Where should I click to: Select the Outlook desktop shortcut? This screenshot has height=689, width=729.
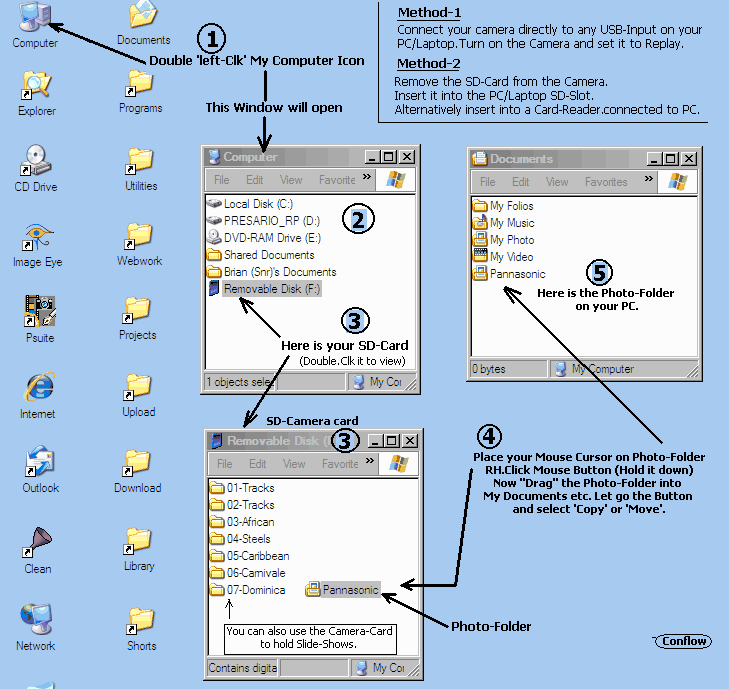[x=40, y=466]
